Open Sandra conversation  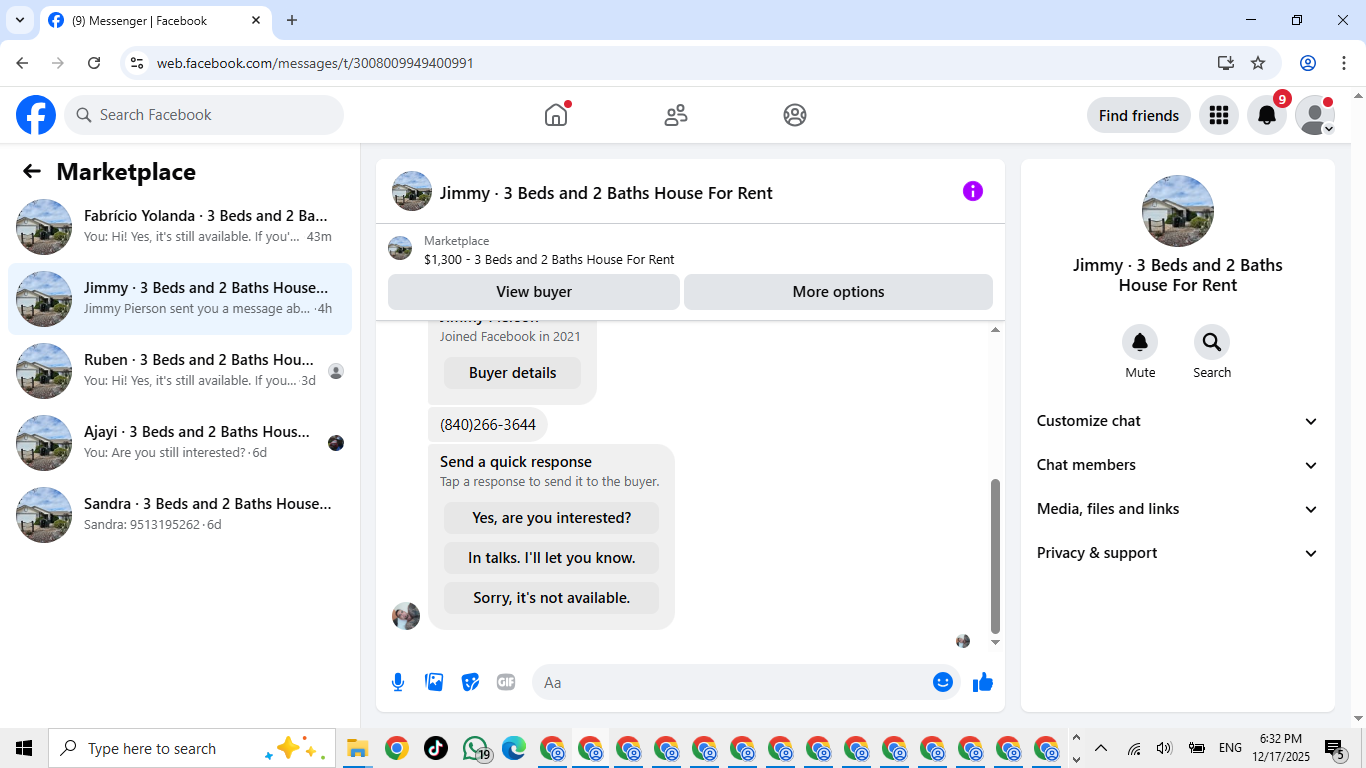180,515
